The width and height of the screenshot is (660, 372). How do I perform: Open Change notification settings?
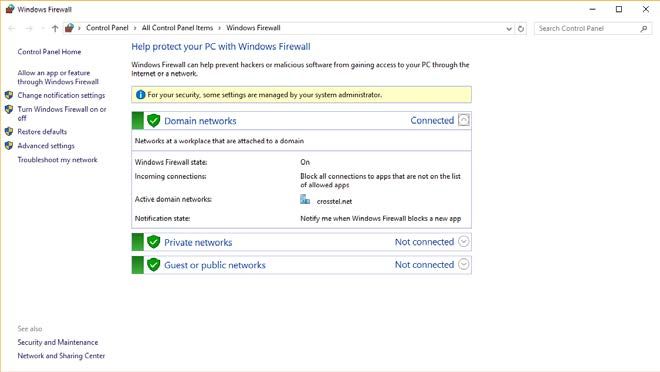point(61,96)
